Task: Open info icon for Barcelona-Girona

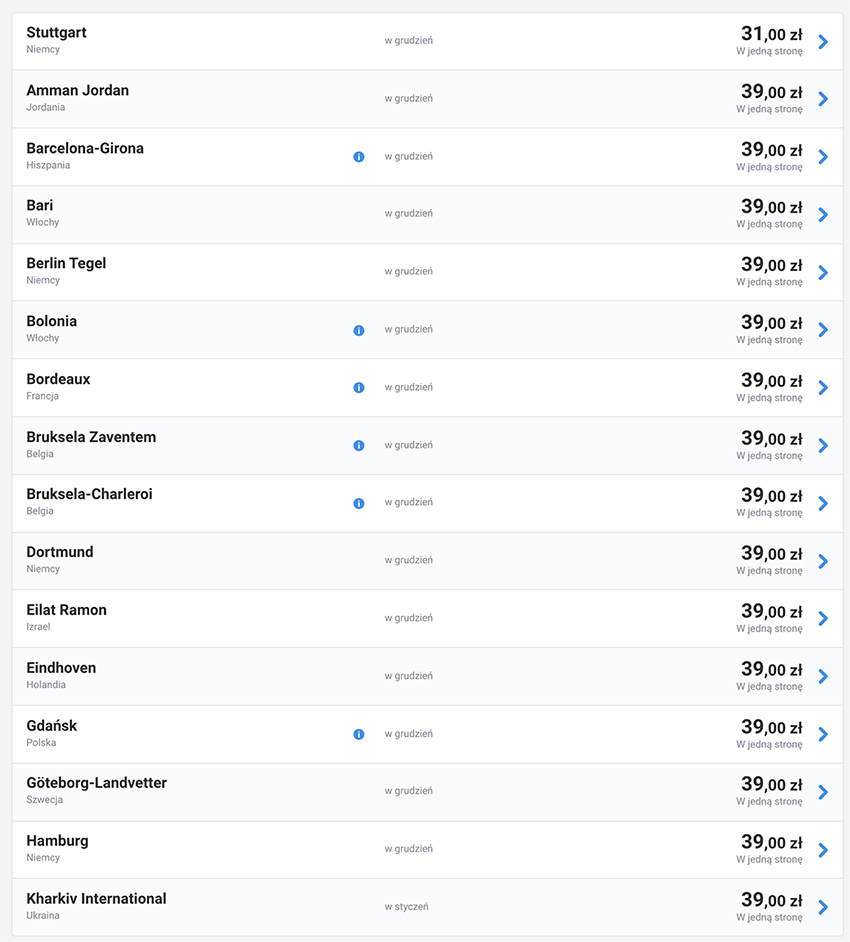Action: [359, 157]
